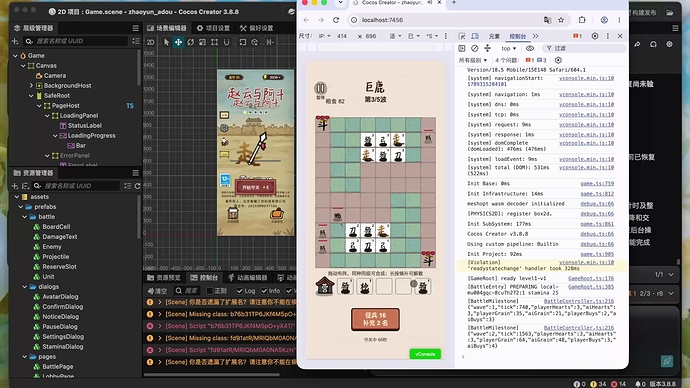
Task: Open the 动画编辑器 panel tab
Action: click(x=248, y=278)
